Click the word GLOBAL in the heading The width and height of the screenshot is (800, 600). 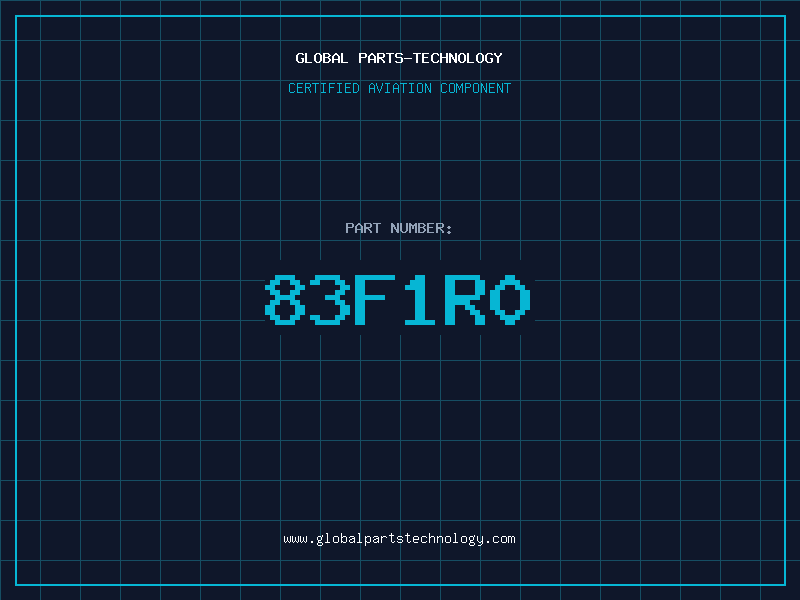pyautogui.click(x=322, y=58)
